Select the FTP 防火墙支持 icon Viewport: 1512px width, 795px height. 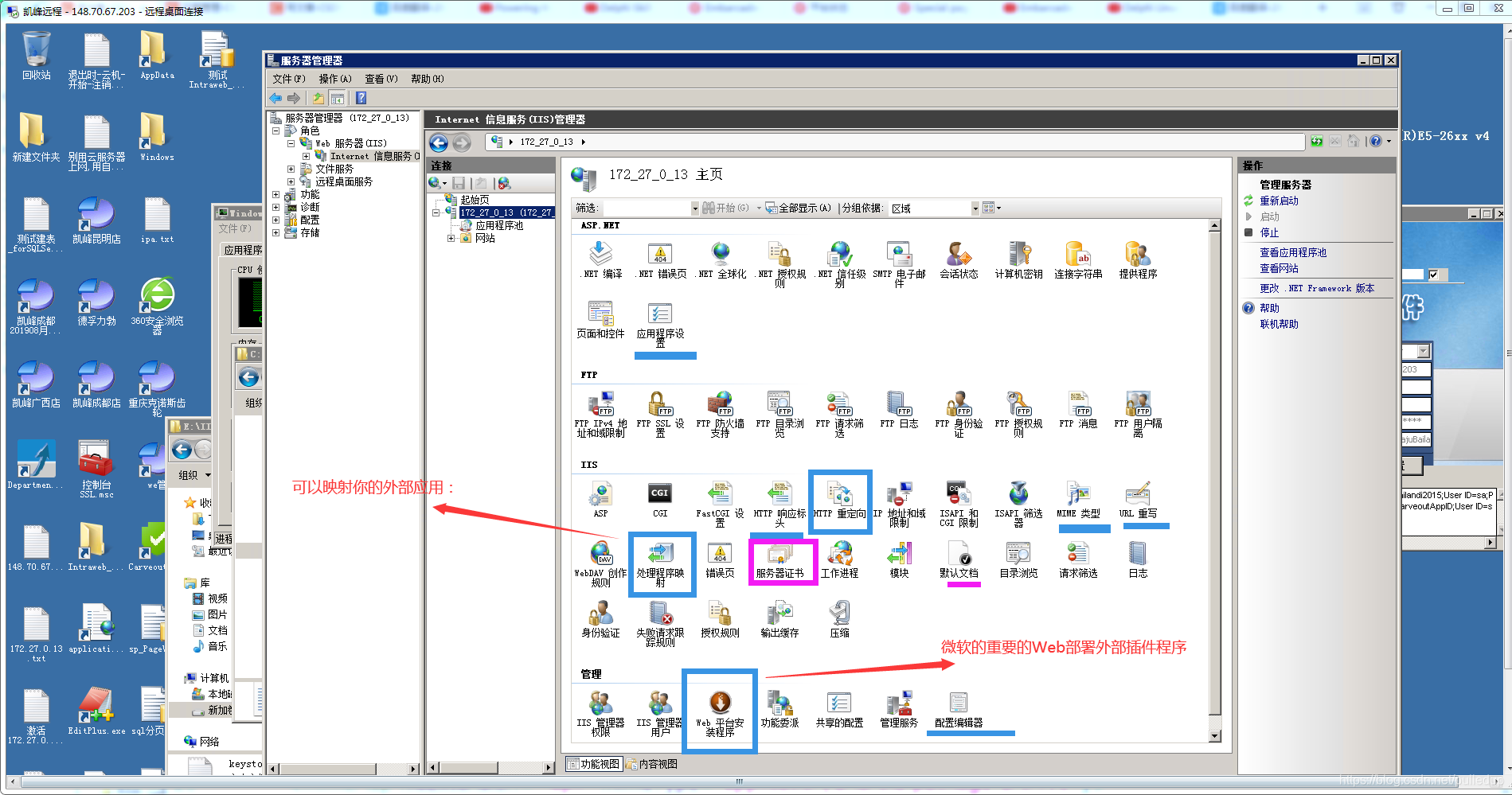coord(720,414)
